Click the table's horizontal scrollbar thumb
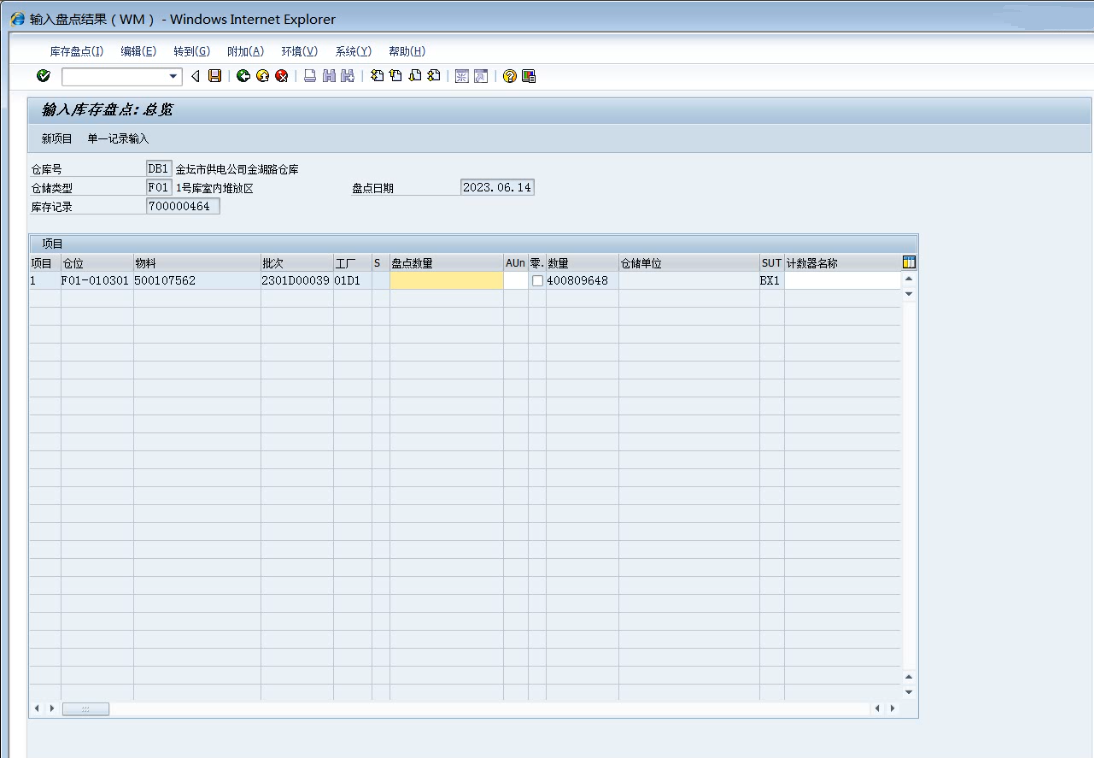The height and width of the screenshot is (758, 1094). point(86,709)
